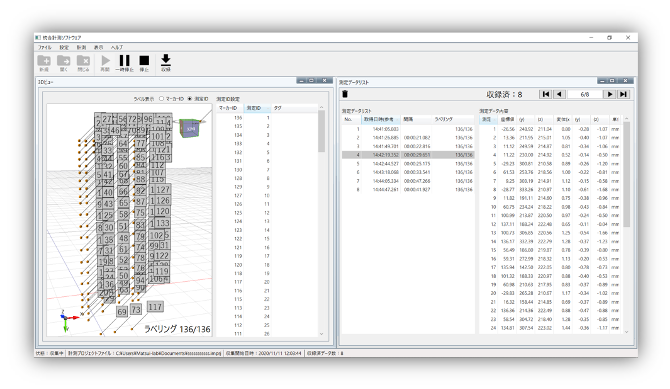The height and width of the screenshot is (389, 670).
Task: Click the 6/8 page position field
Action: (x=585, y=94)
